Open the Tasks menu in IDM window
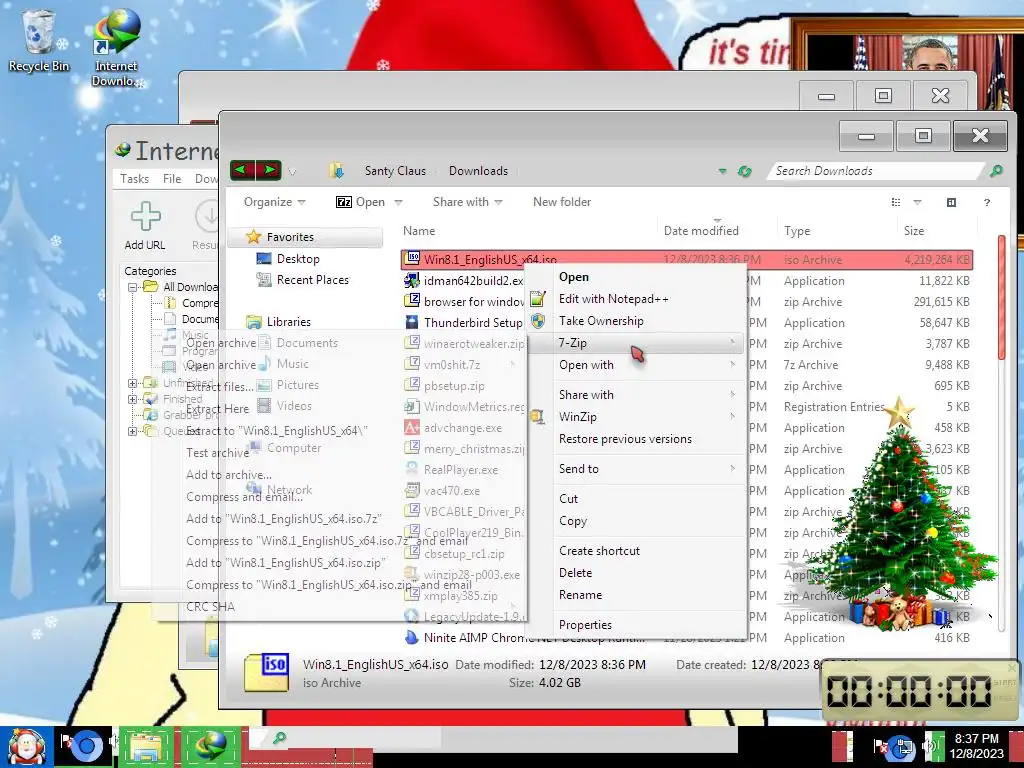This screenshot has width=1024, height=768. click(135, 179)
